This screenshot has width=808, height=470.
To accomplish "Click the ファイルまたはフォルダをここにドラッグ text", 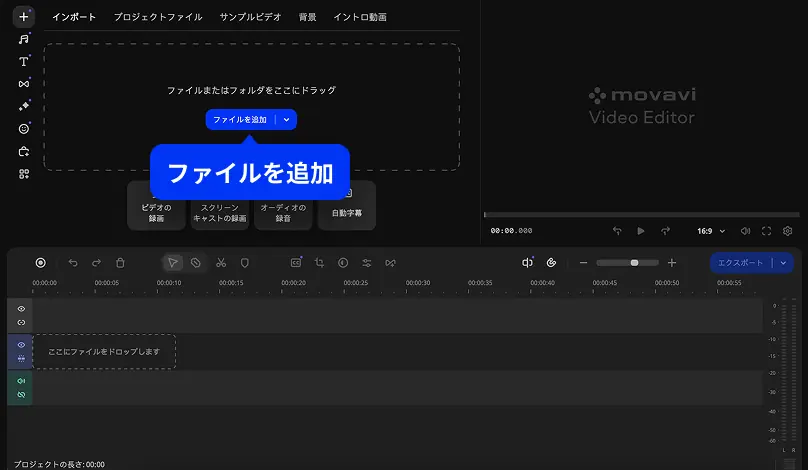I will pos(251,90).
